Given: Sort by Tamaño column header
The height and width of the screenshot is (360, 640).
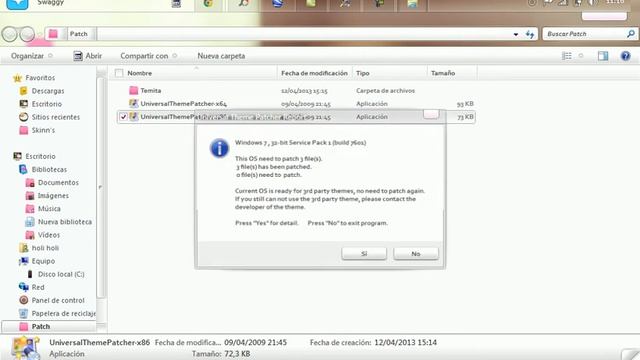Looking at the screenshot, I should point(443,73).
